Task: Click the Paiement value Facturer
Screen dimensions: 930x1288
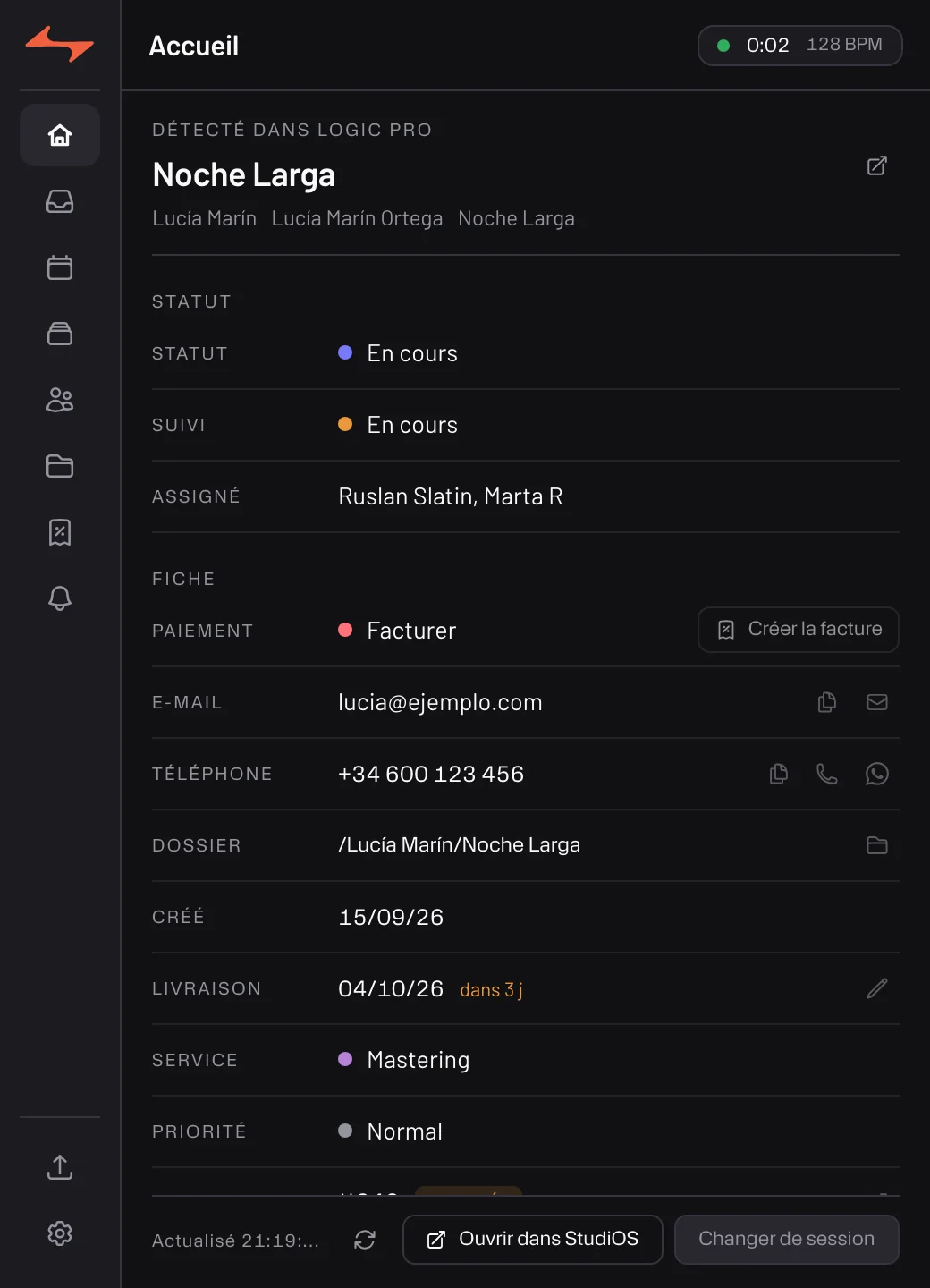Action: 397,631
